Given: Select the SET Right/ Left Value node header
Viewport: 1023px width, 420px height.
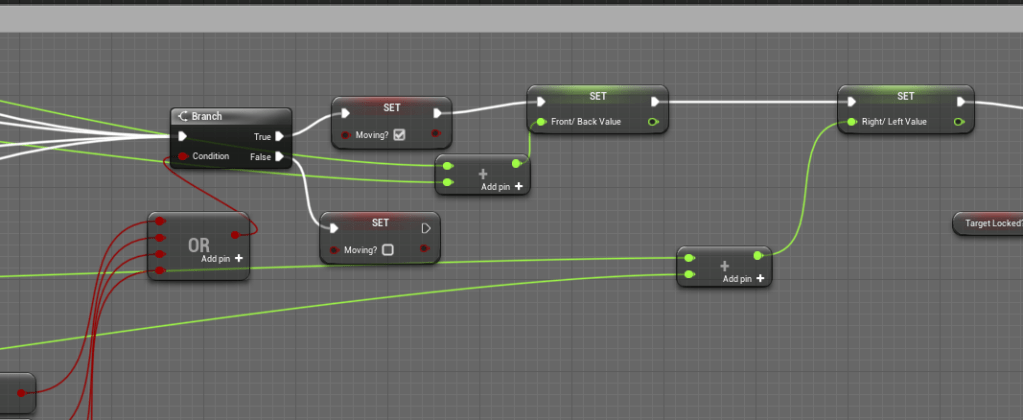Looking at the screenshot, I should pos(905,96).
